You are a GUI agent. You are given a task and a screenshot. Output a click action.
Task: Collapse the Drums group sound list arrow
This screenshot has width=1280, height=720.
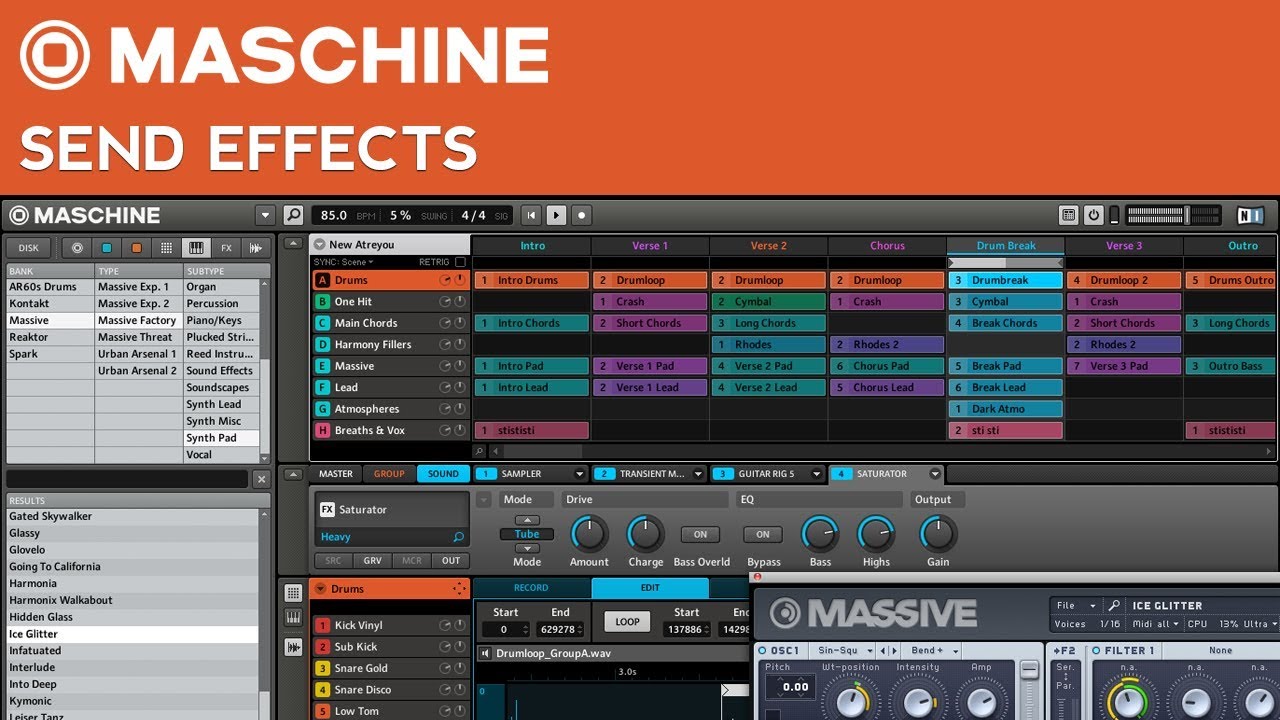[321, 589]
